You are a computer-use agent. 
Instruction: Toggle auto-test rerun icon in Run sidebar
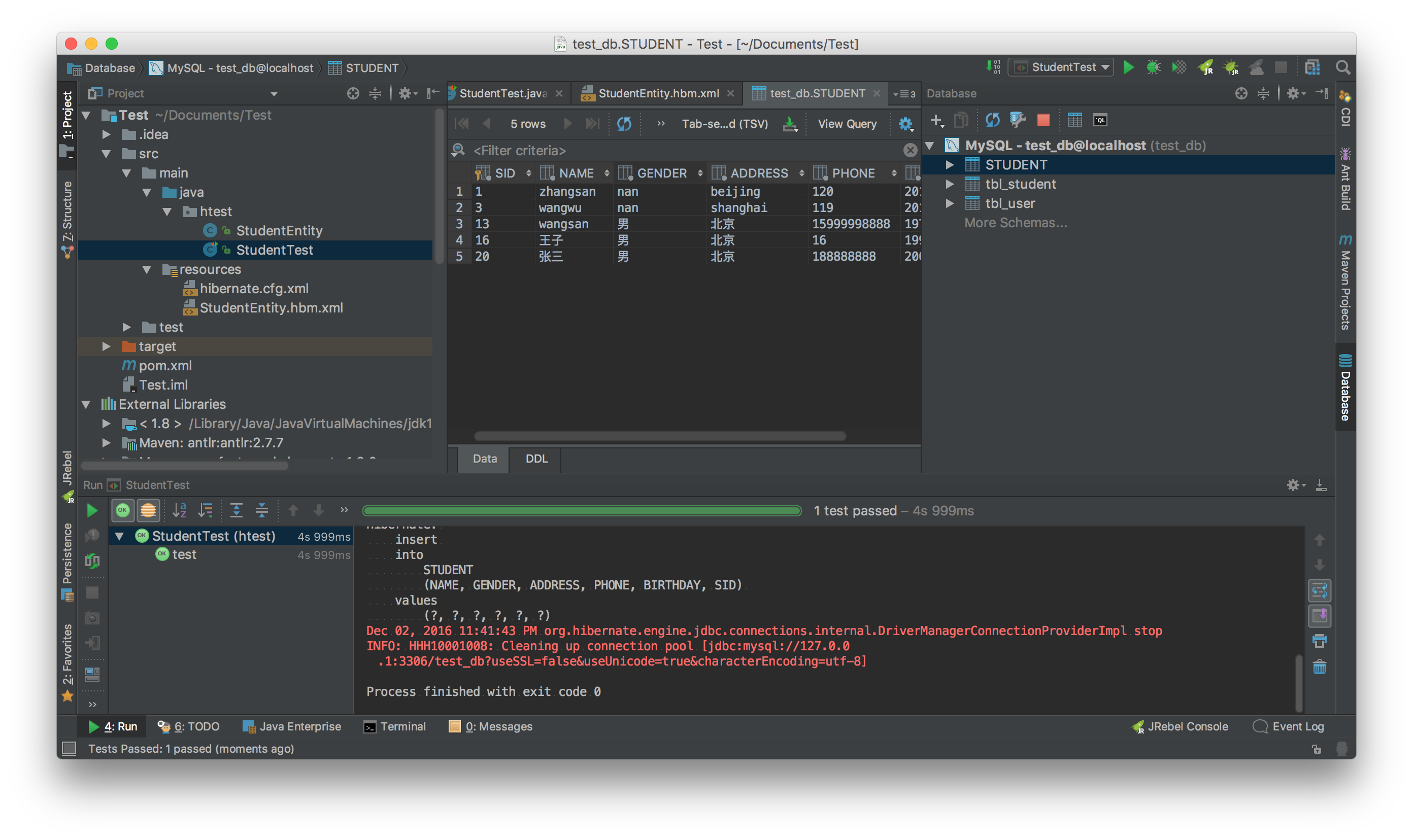[92, 561]
